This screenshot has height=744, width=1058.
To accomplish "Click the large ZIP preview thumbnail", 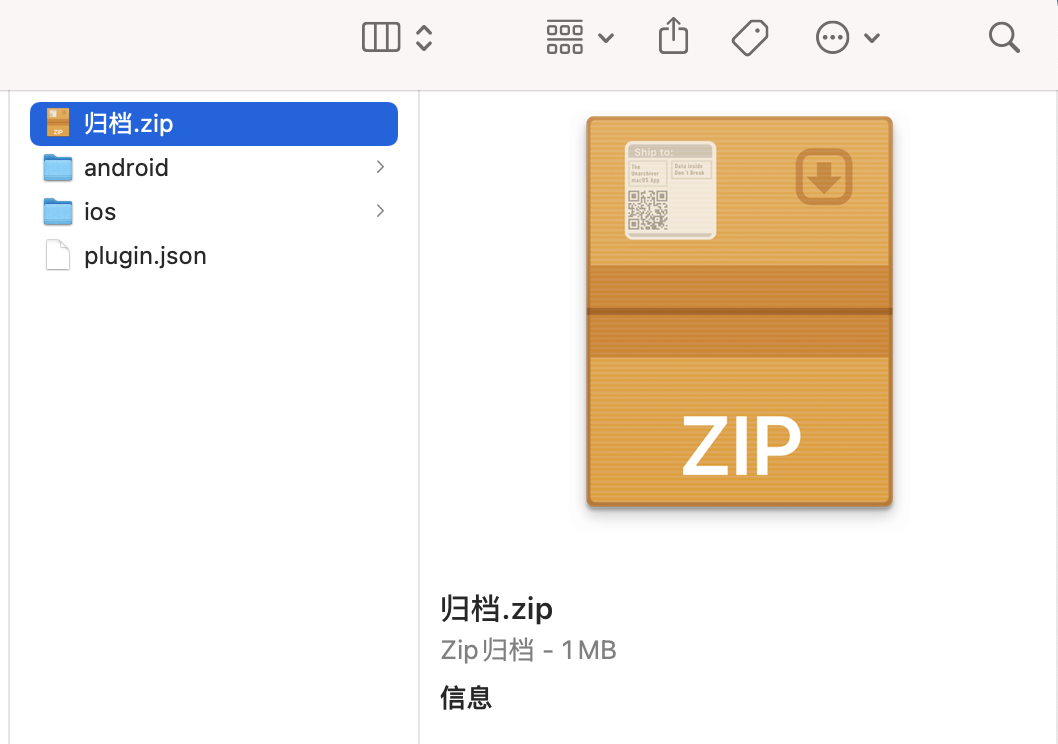I will point(740,312).
